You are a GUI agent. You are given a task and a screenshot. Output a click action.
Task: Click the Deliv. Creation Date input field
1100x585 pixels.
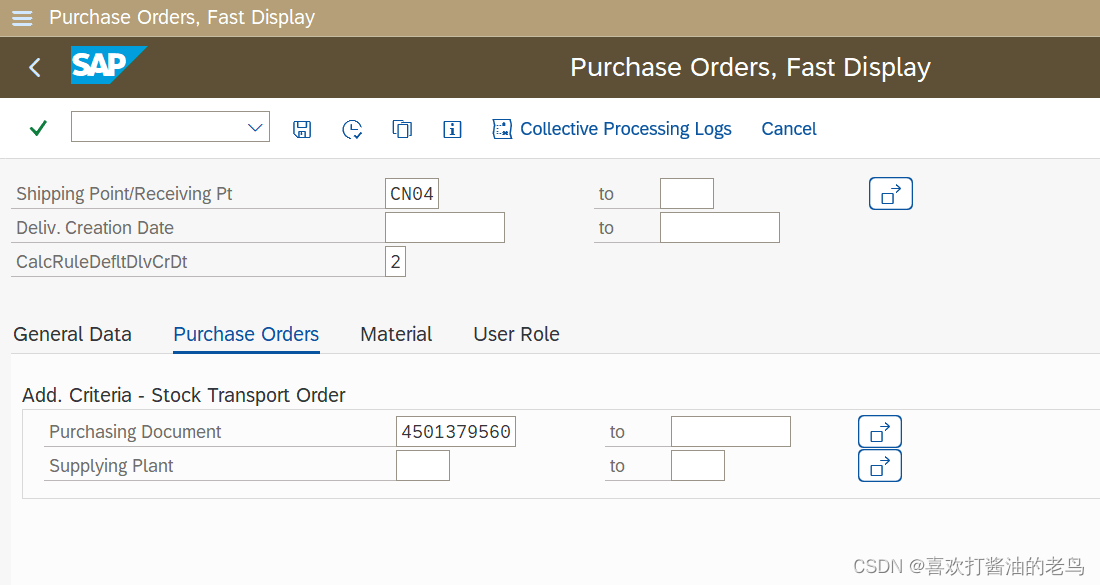444,227
